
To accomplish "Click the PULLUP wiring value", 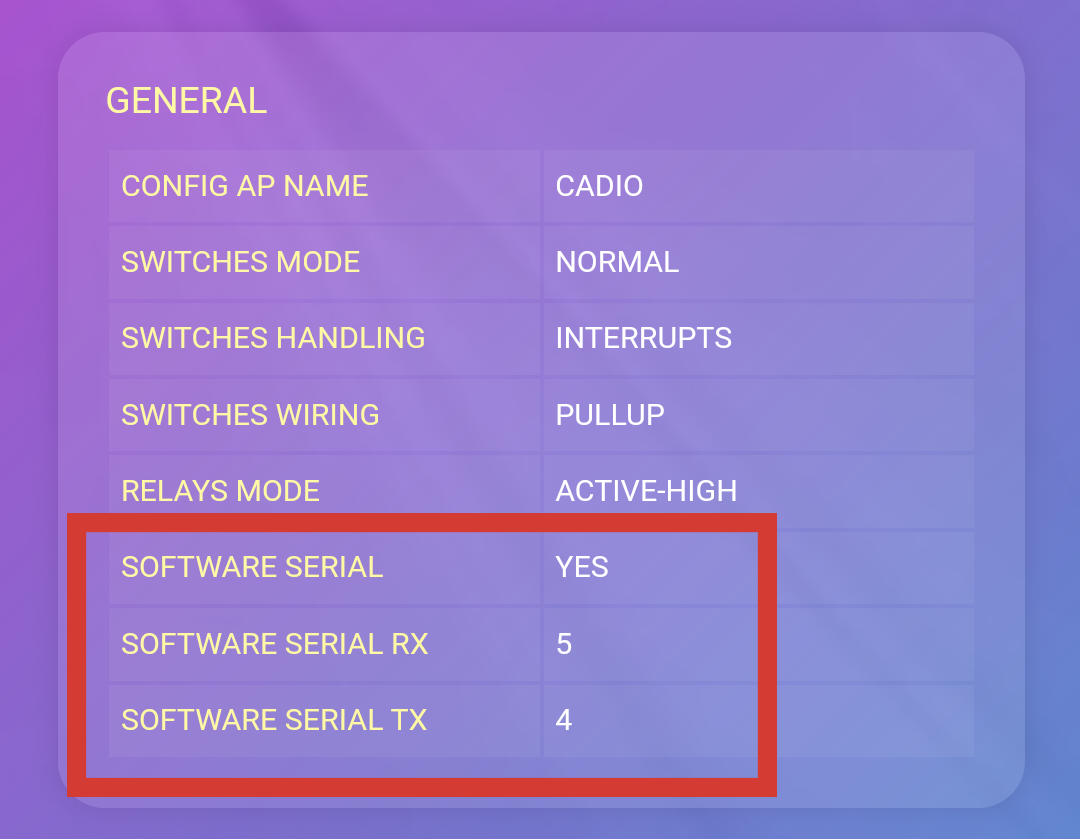I will 610,414.
